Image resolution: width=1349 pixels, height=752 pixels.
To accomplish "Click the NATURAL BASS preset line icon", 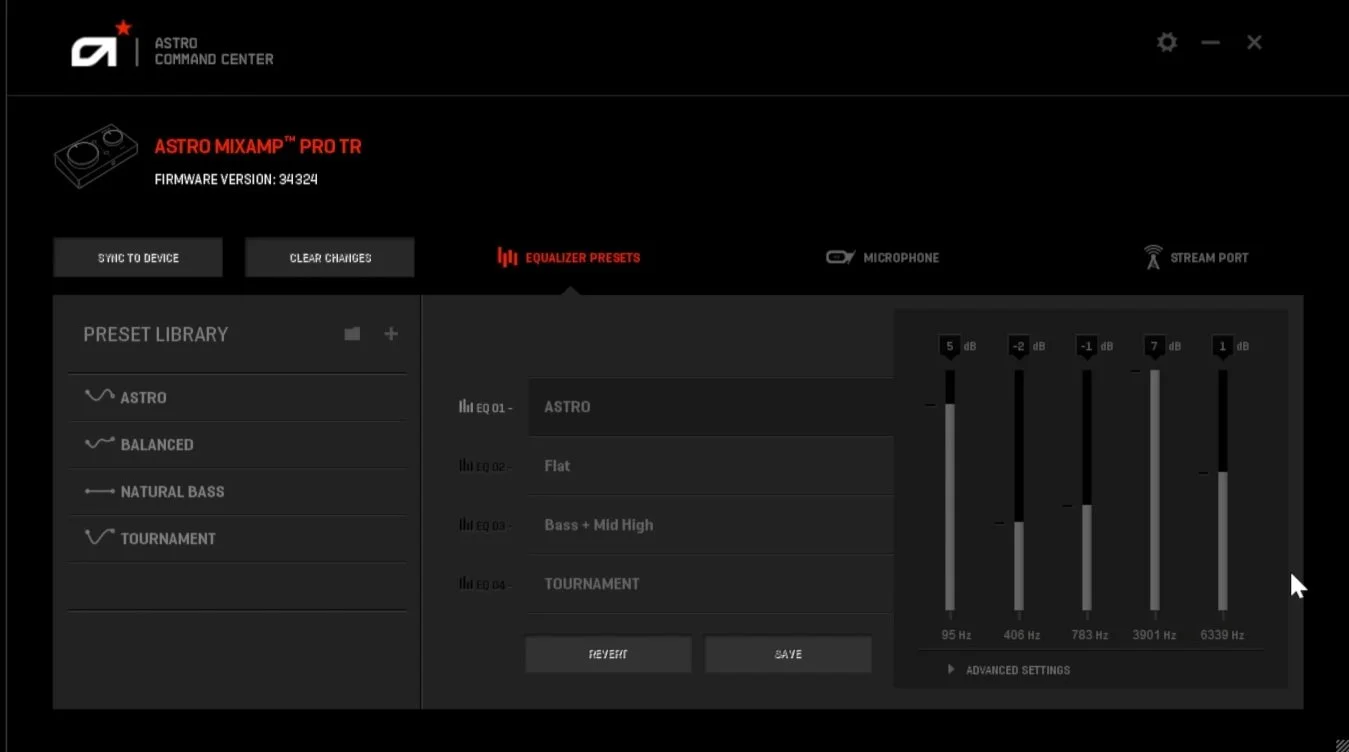I will coord(99,491).
